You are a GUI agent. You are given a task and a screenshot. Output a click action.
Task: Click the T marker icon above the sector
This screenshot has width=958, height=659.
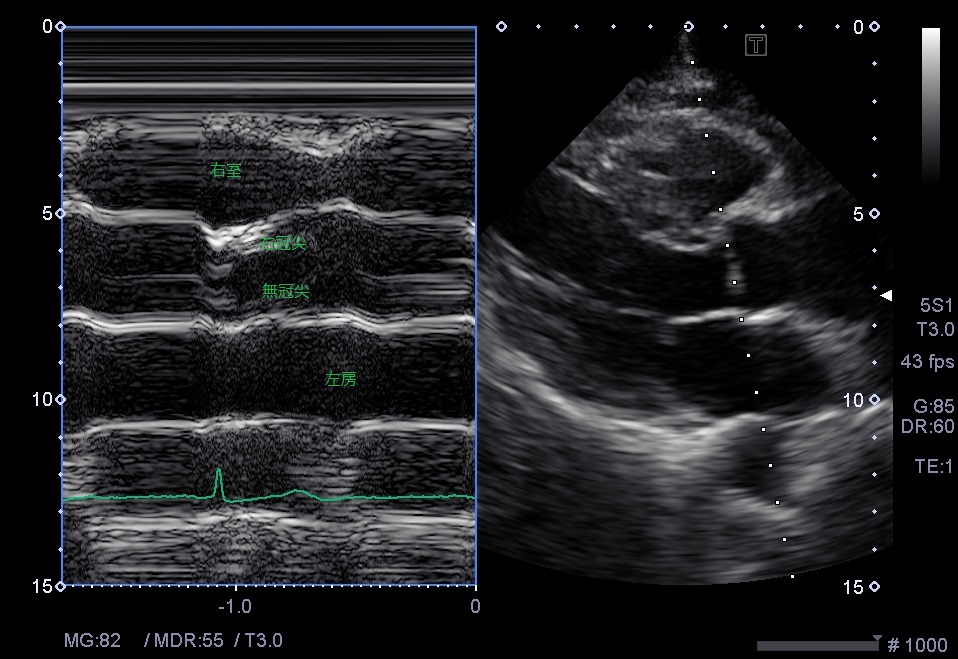click(x=756, y=45)
